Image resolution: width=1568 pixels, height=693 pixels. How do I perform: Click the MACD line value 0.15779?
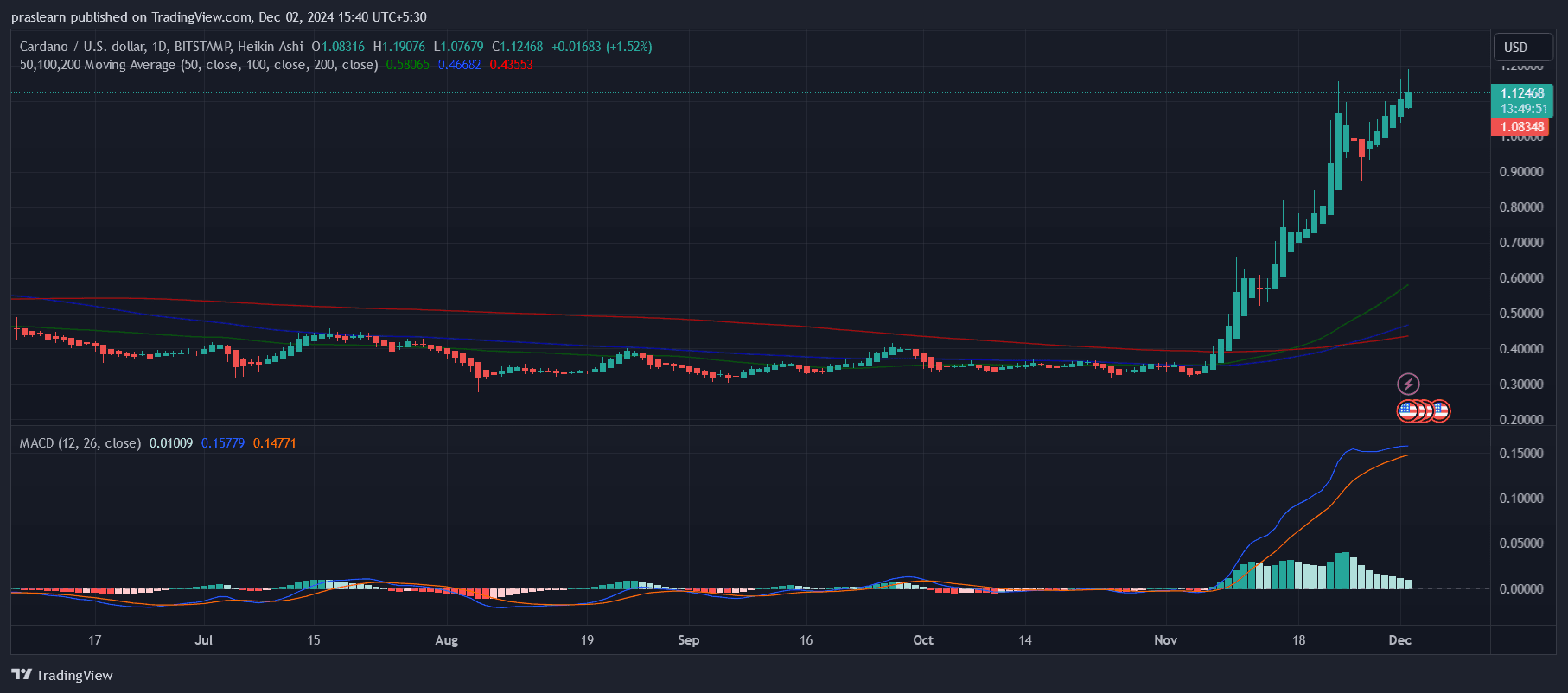(223, 443)
